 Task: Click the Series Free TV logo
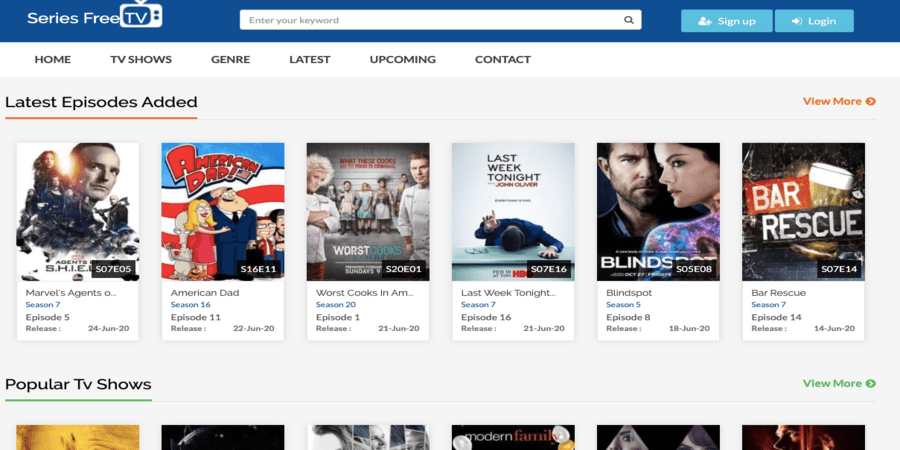95,15
